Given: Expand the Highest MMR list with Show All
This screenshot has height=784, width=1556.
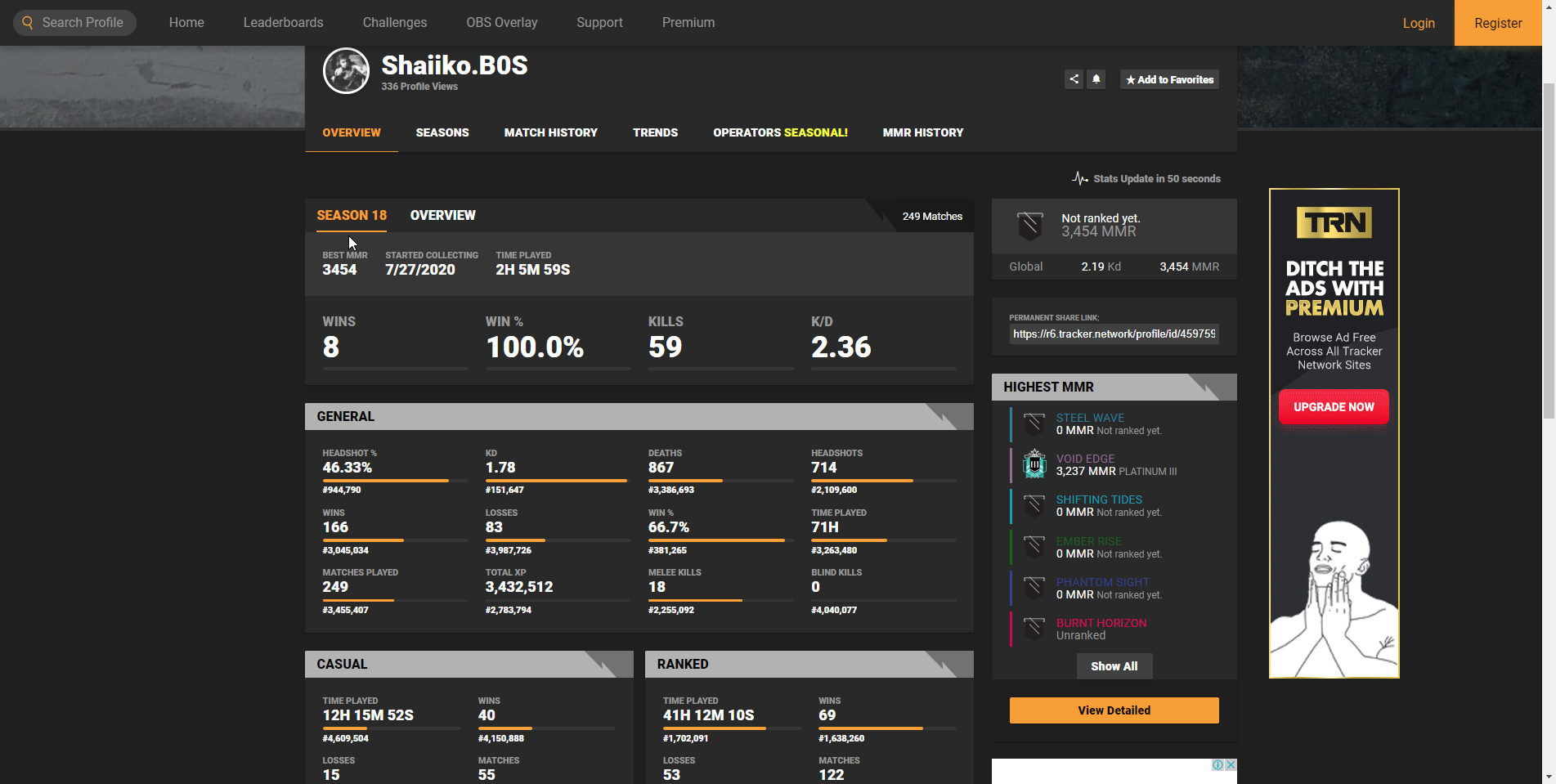Looking at the screenshot, I should pyautogui.click(x=1114, y=666).
